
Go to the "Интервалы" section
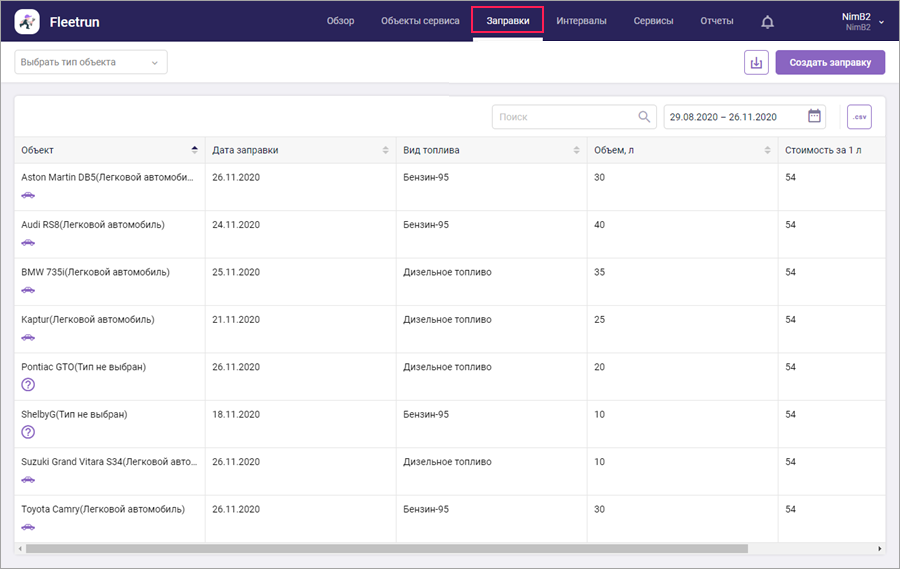(x=581, y=21)
